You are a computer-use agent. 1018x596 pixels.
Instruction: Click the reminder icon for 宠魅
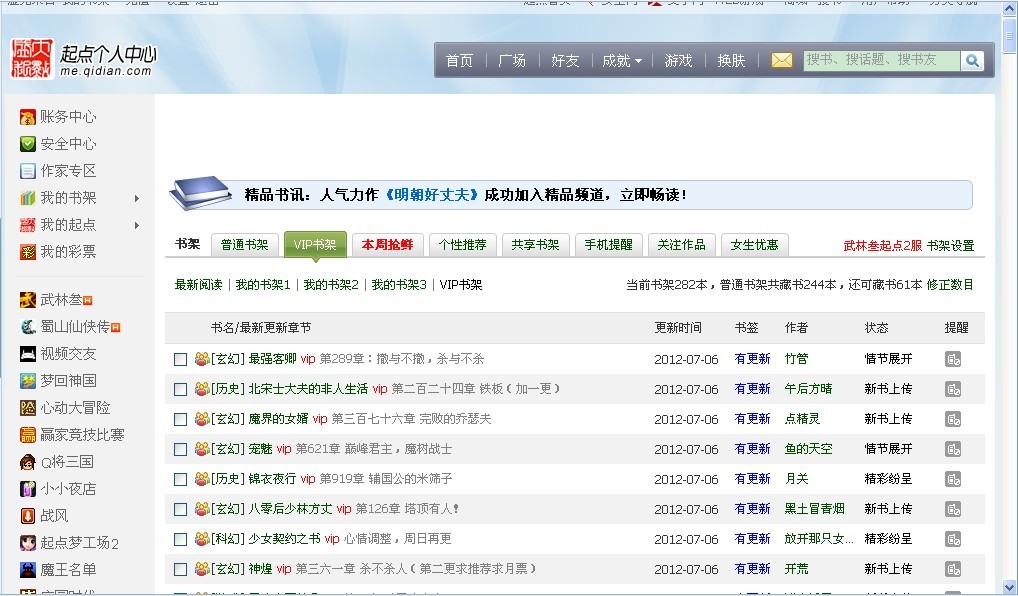click(952, 449)
